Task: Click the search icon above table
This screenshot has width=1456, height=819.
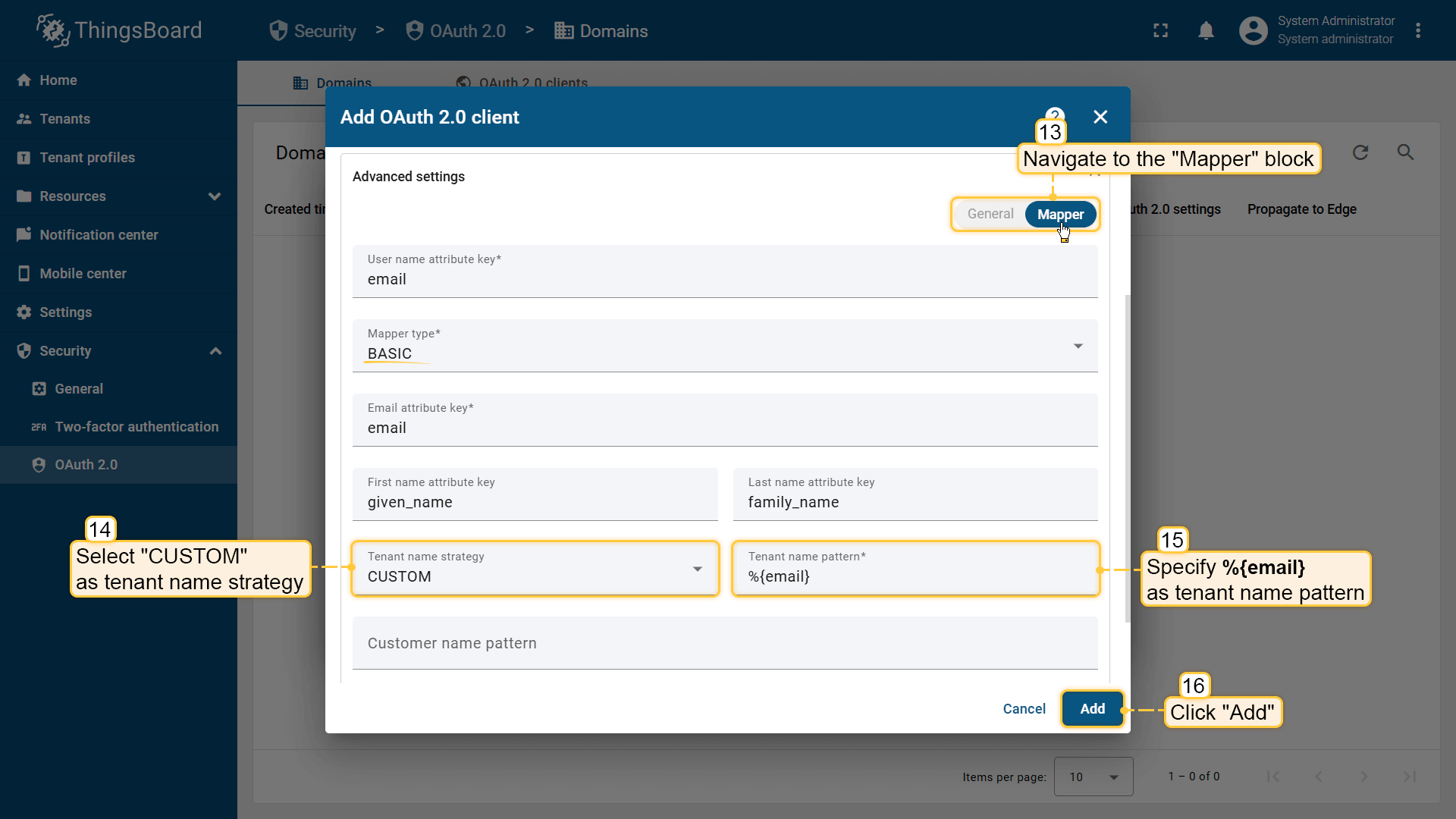Action: tap(1405, 152)
